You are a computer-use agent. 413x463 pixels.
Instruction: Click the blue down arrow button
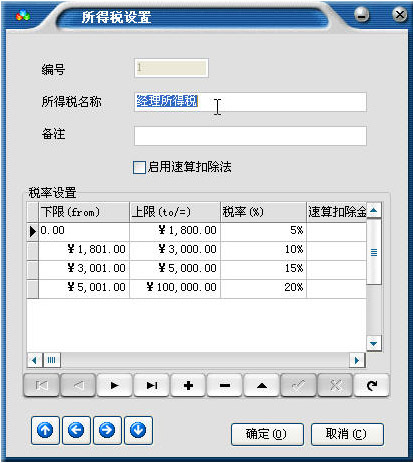click(138, 430)
